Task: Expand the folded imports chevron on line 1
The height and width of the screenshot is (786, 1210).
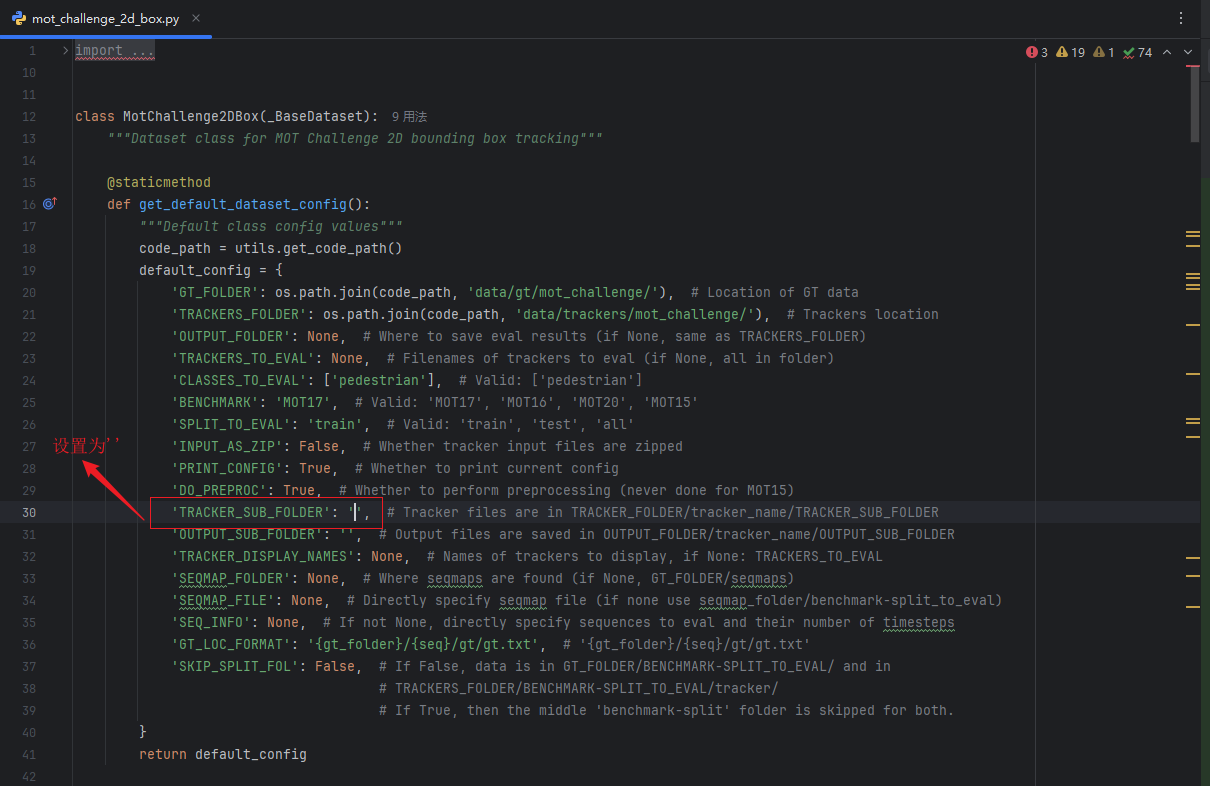Action: [65, 50]
